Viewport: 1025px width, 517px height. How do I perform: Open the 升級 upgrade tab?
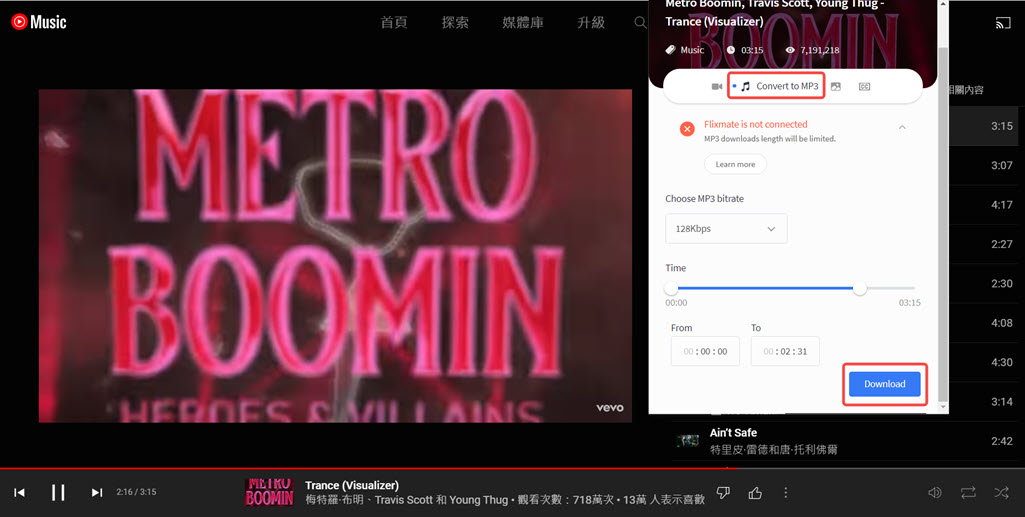pyautogui.click(x=591, y=22)
